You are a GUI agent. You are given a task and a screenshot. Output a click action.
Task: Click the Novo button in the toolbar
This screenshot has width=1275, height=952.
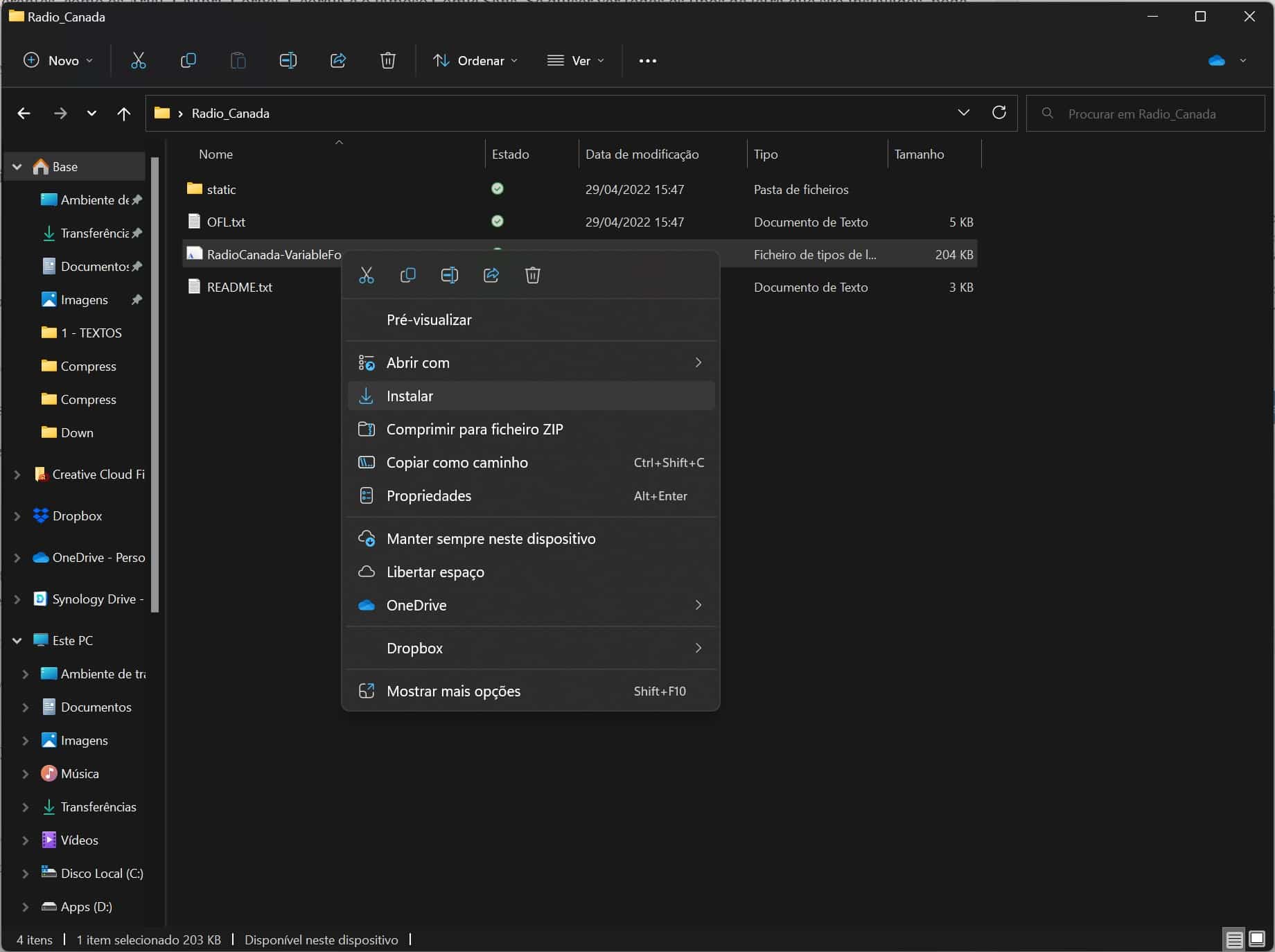coord(58,61)
